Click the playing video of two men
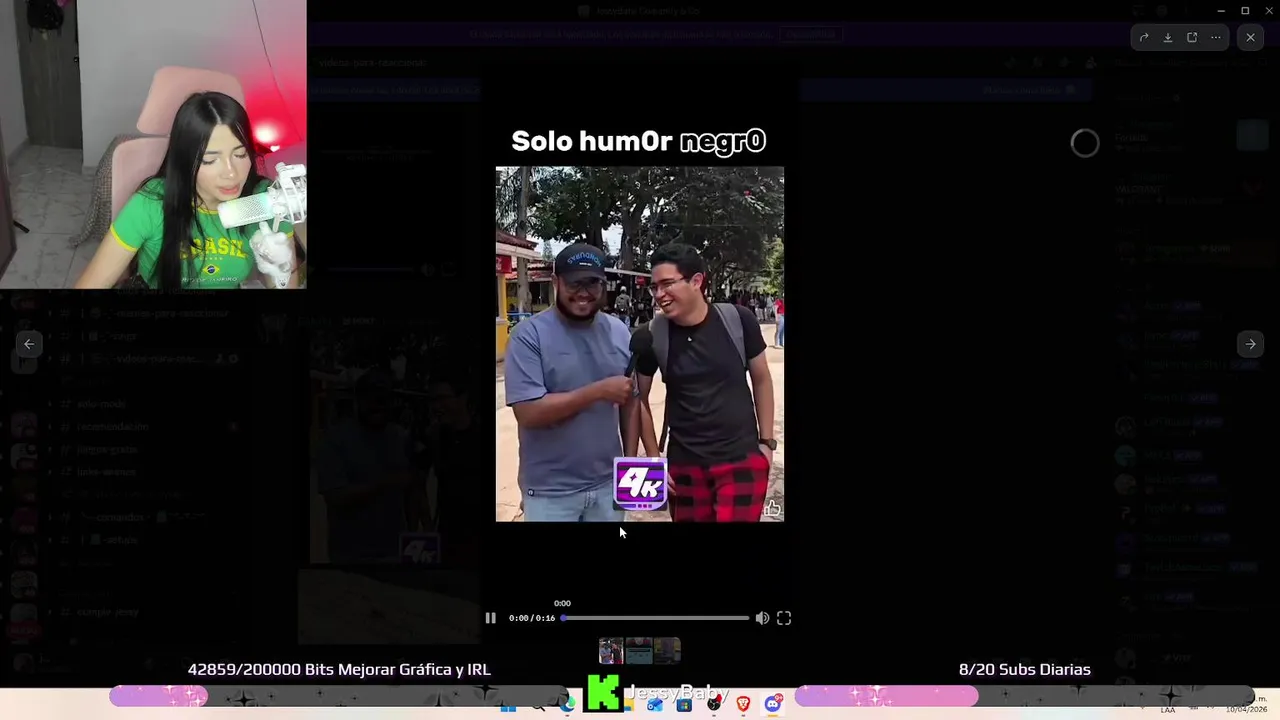Viewport: 1280px width, 720px height. click(640, 344)
